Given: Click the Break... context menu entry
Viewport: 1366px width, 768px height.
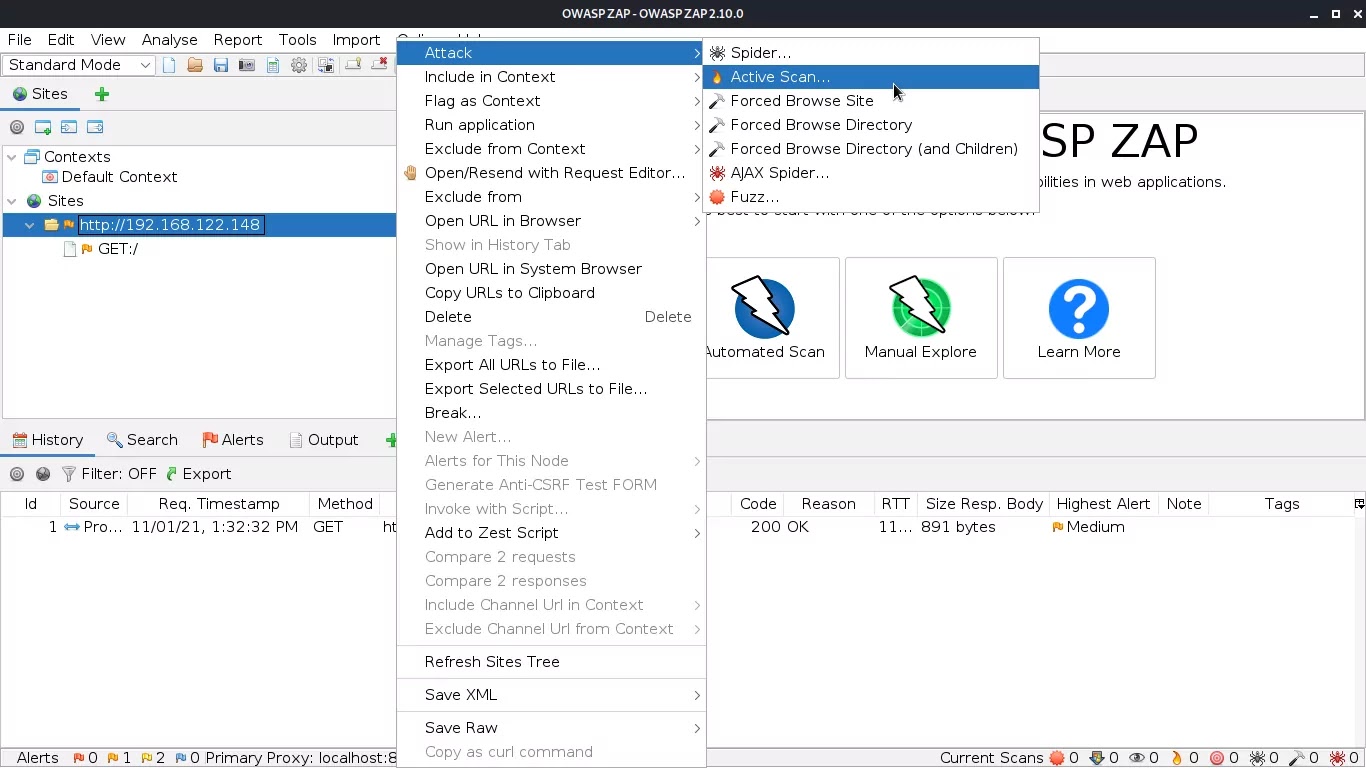Looking at the screenshot, I should click(551, 413).
